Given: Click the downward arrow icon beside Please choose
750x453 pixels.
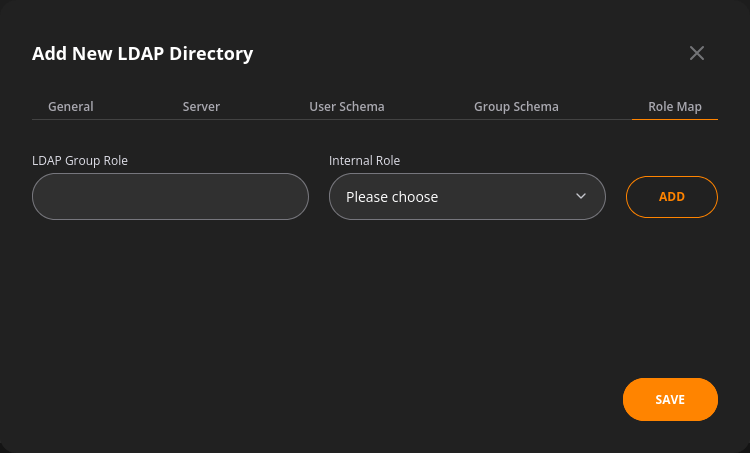Looking at the screenshot, I should click(581, 196).
